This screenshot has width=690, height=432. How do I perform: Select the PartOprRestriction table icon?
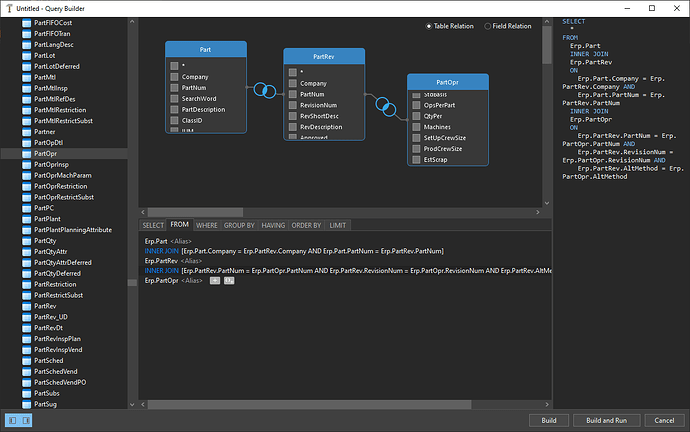pos(26,187)
